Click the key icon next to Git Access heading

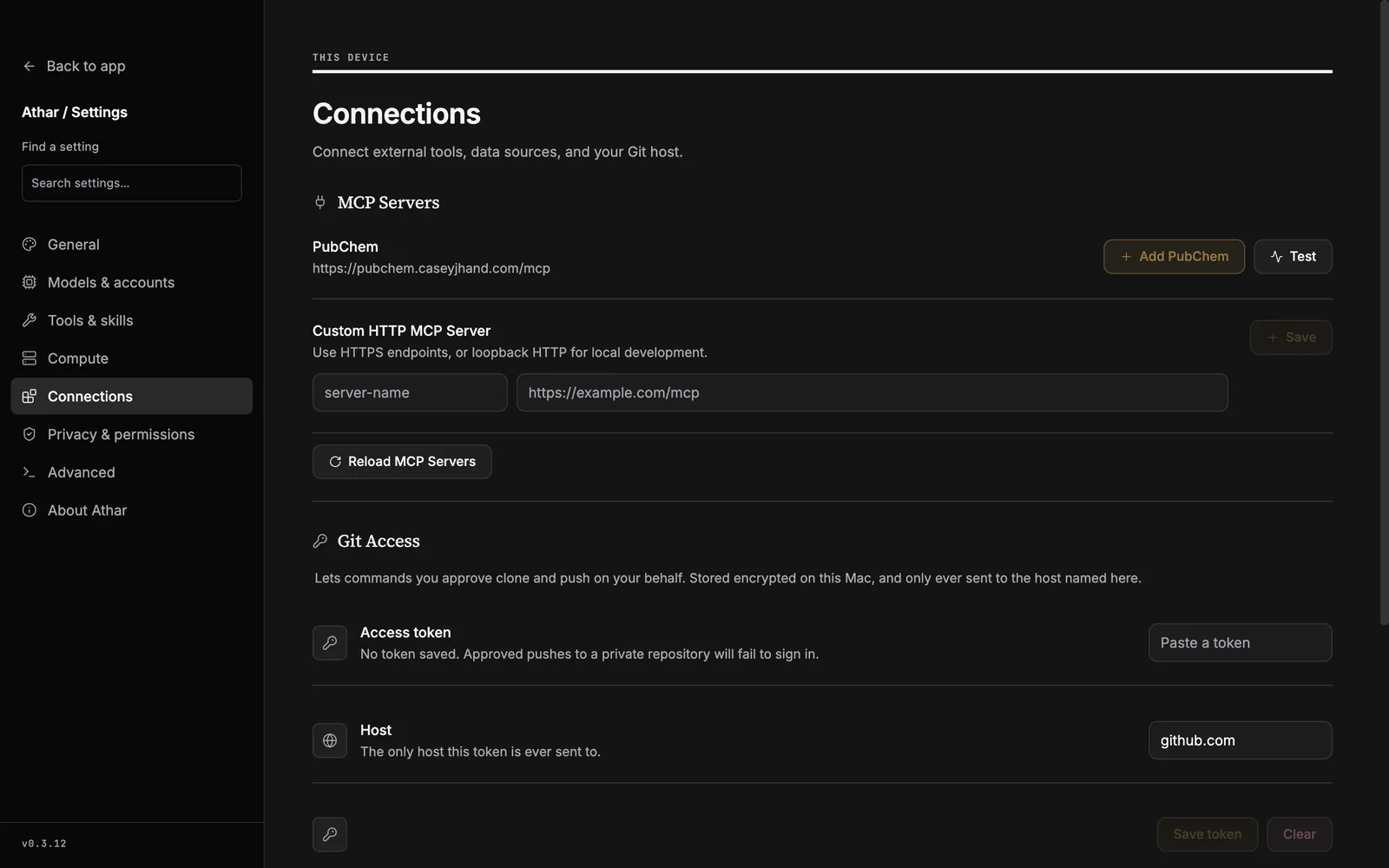320,541
